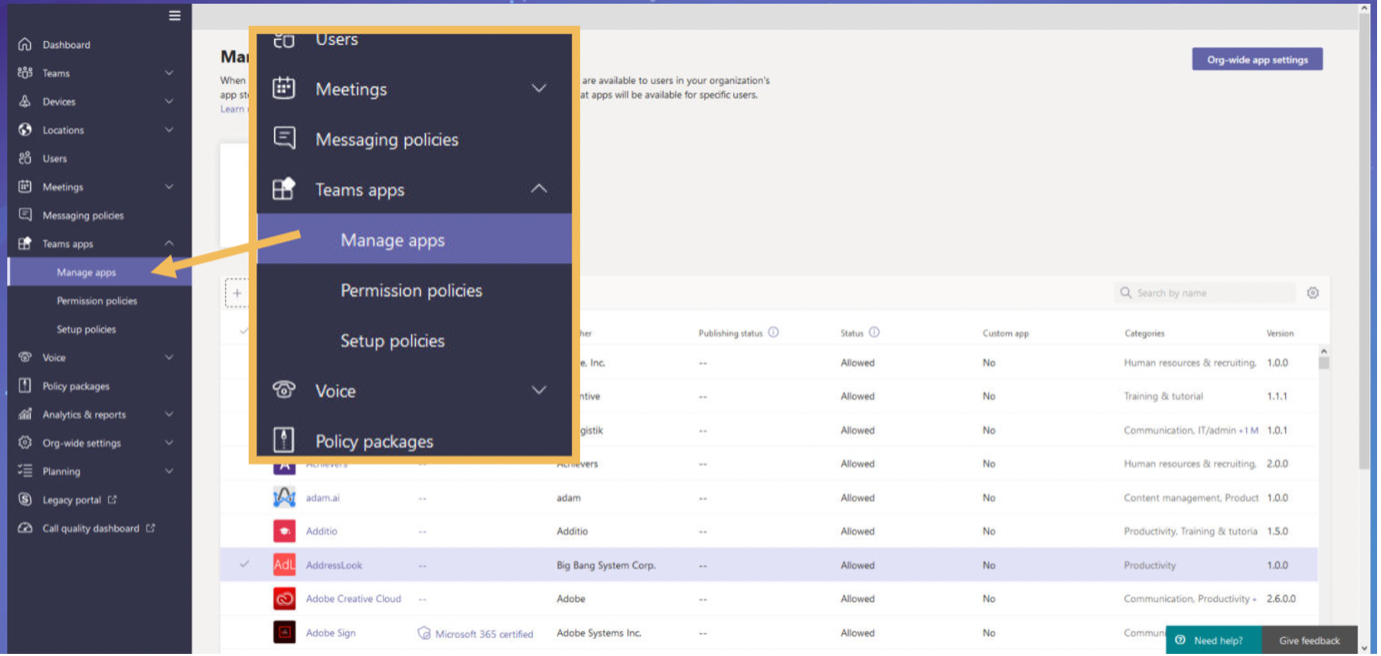The image size is (1381, 656).
Task: Click the Big Bang System Corp. publisher cell
Action: click(606, 566)
